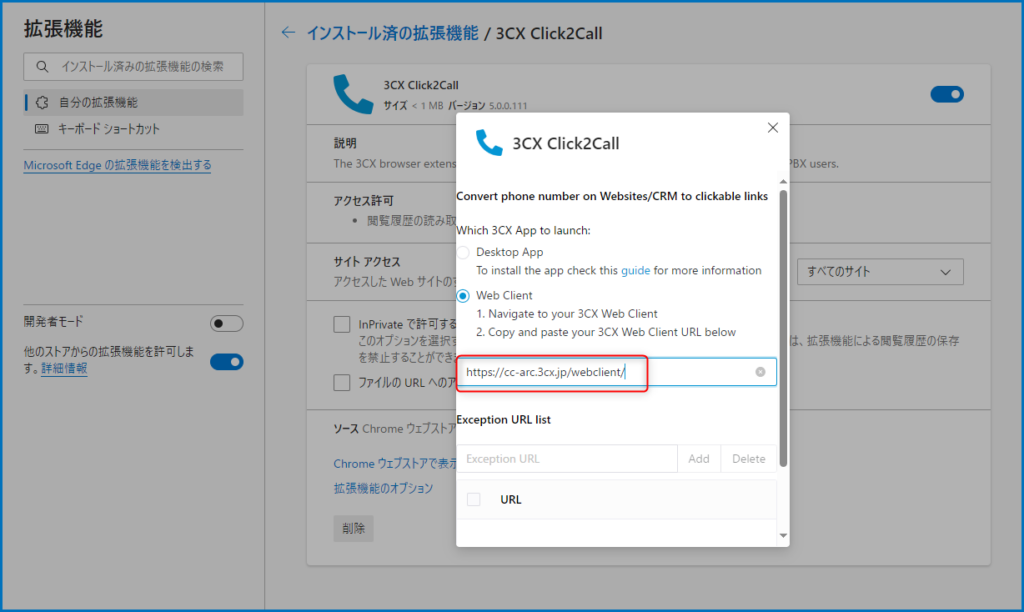Click the 説明 section label
Image resolution: width=1024 pixels, height=612 pixels.
[345, 144]
